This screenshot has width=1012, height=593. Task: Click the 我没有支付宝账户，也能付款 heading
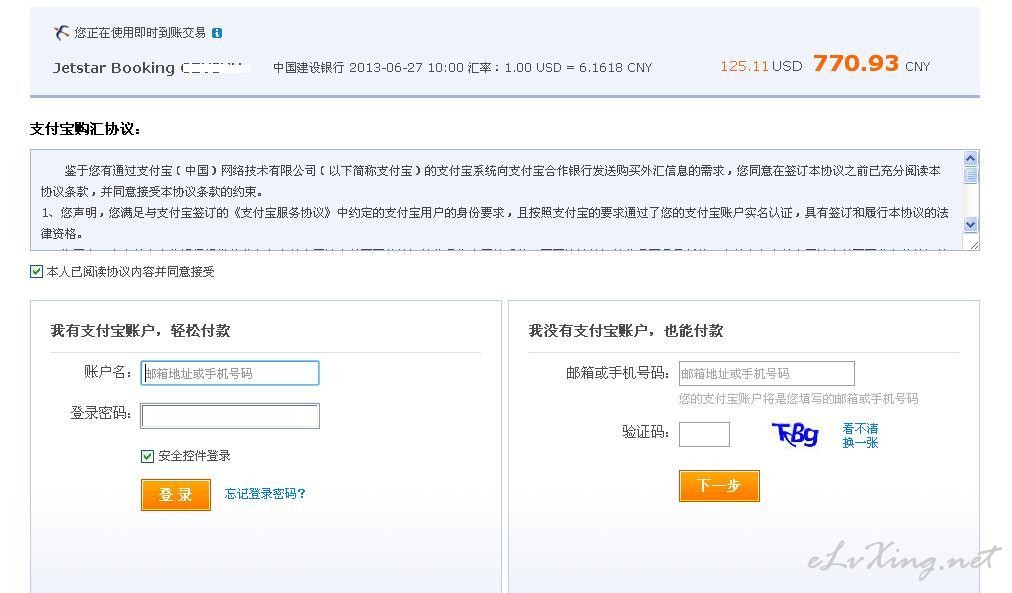pyautogui.click(x=625, y=331)
